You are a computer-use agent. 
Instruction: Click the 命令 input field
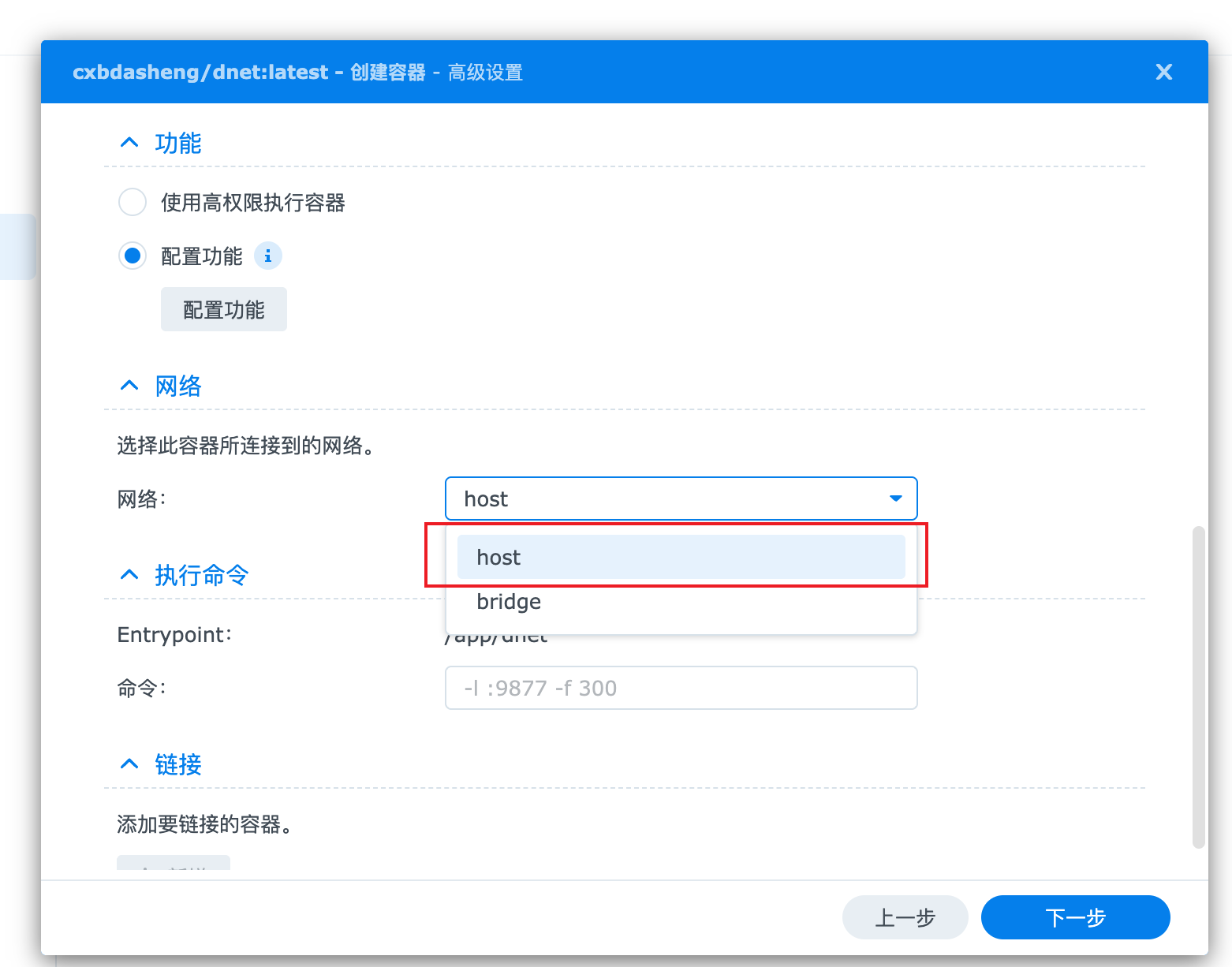681,688
